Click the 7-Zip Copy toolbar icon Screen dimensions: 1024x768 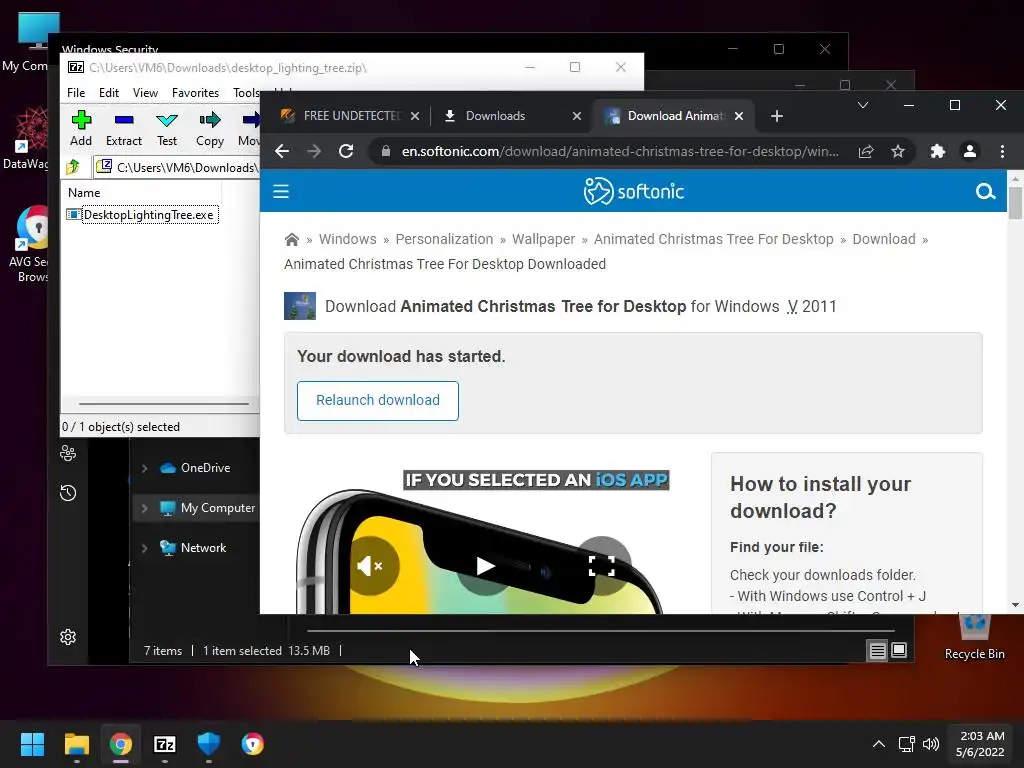point(210,120)
